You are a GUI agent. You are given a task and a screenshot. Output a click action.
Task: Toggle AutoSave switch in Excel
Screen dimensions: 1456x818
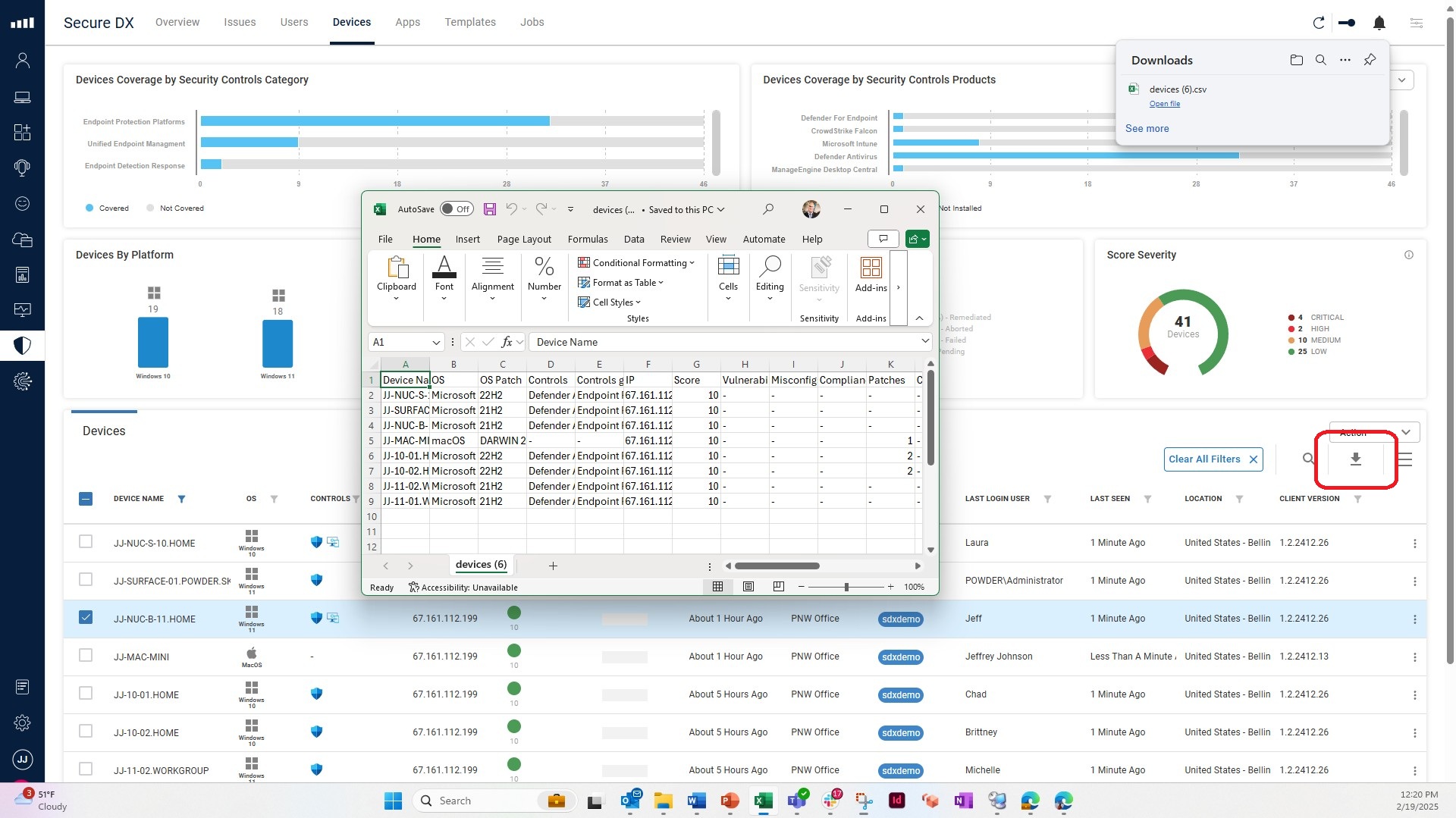[x=457, y=209]
